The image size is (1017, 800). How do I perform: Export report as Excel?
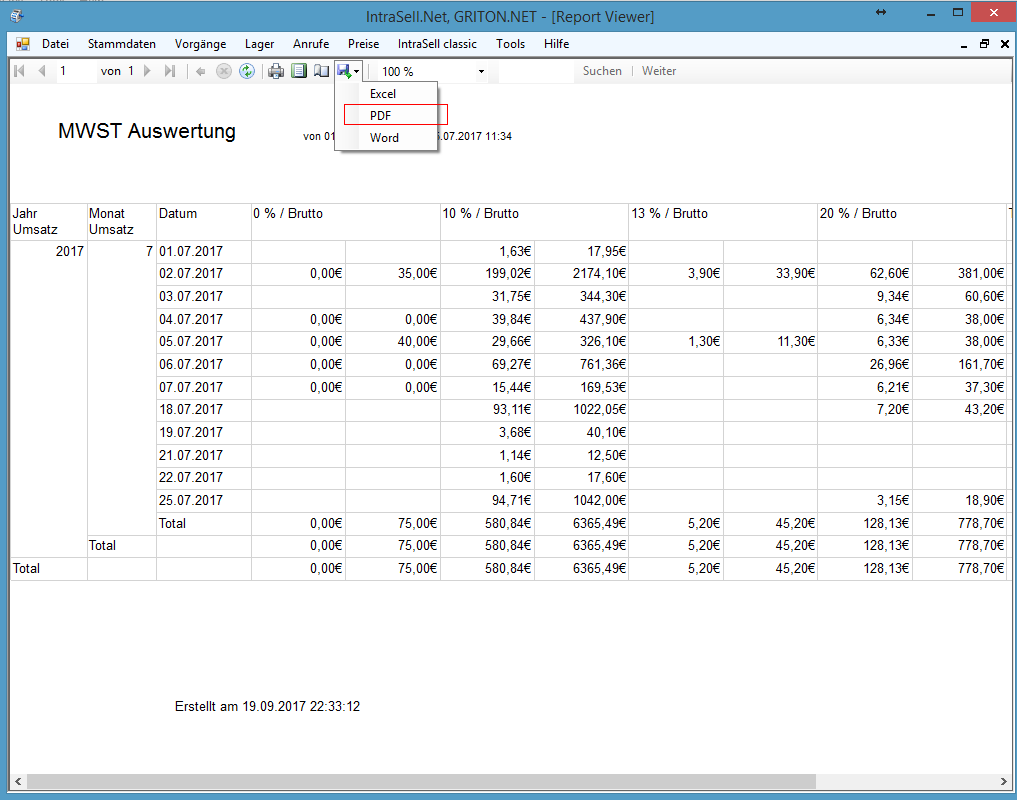click(383, 94)
